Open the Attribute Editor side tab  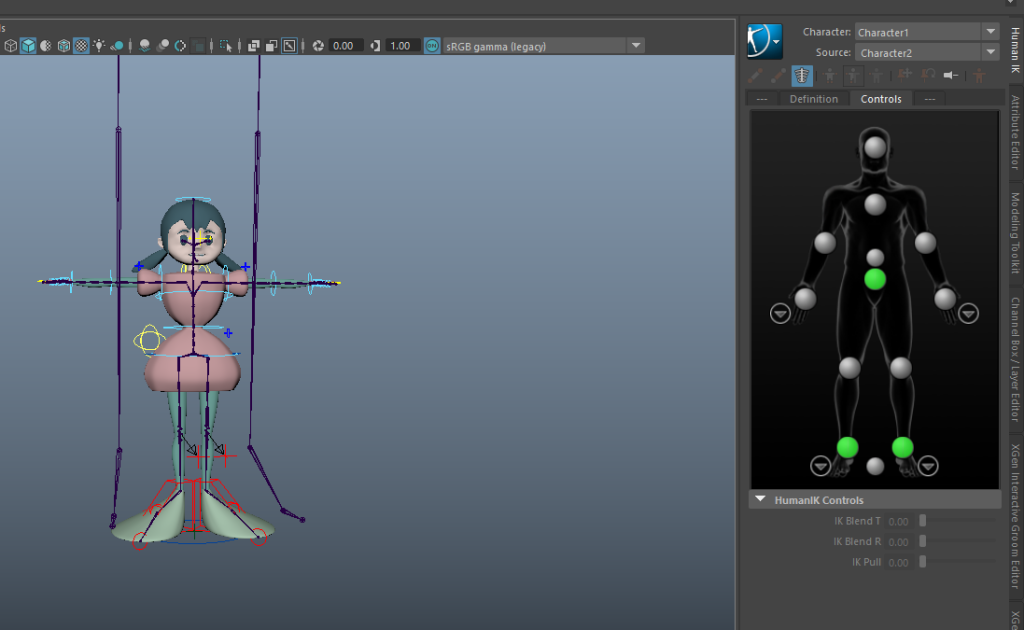(x=1016, y=133)
